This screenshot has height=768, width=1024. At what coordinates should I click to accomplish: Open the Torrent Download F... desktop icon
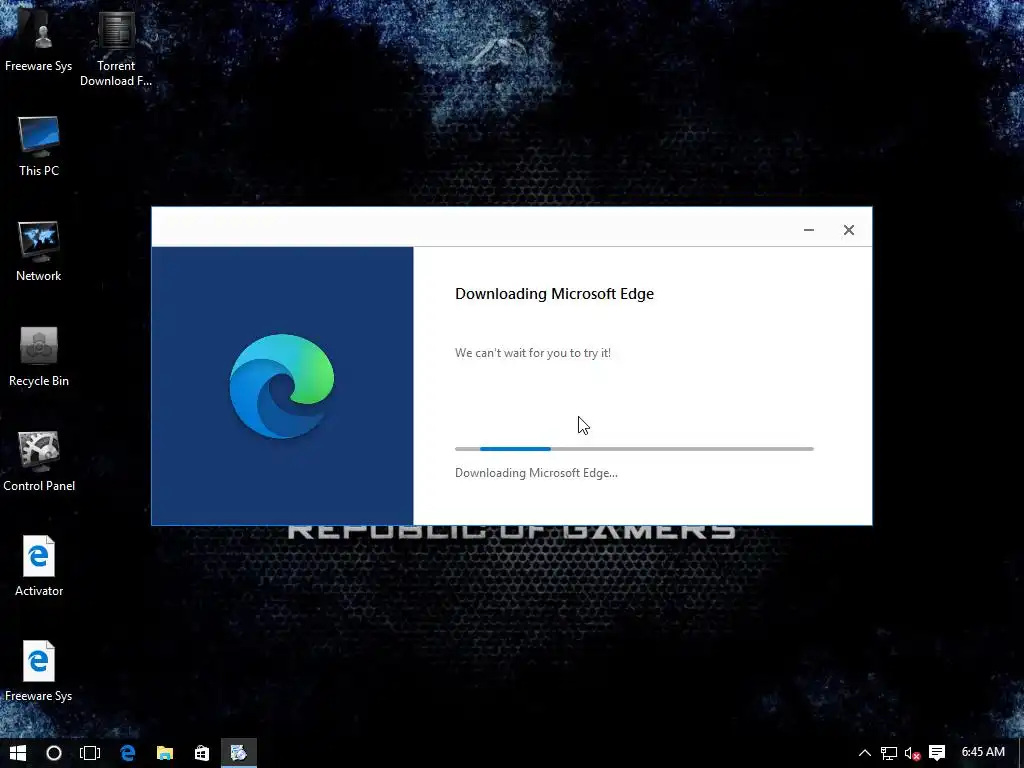click(116, 46)
